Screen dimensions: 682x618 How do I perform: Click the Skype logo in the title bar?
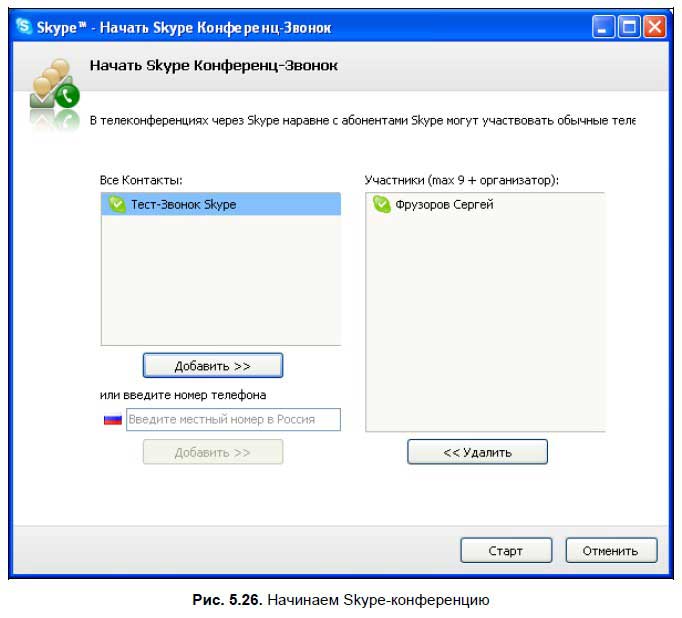(x=25, y=26)
